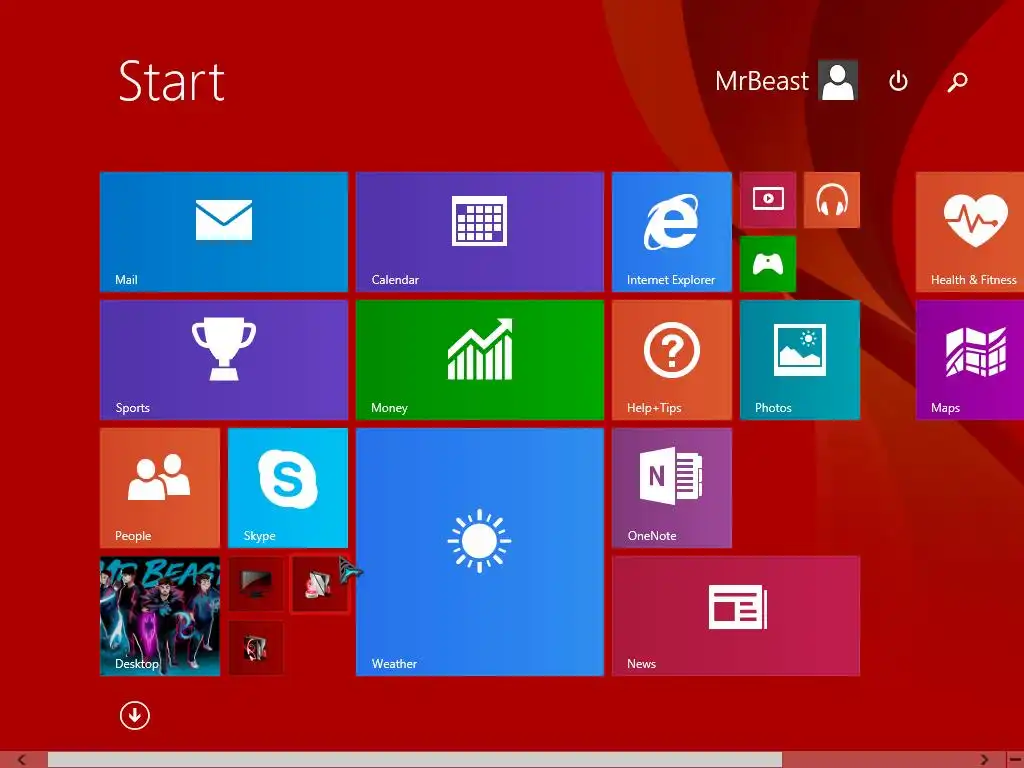Launch Internet Explorer tile
The width and height of the screenshot is (1024, 768).
pyautogui.click(x=672, y=232)
